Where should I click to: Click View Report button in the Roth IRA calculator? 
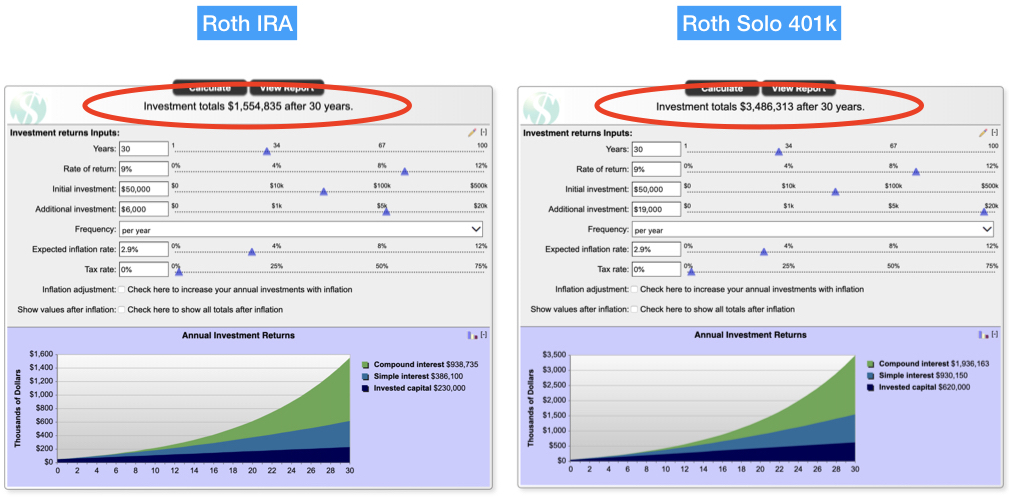[x=286, y=88]
